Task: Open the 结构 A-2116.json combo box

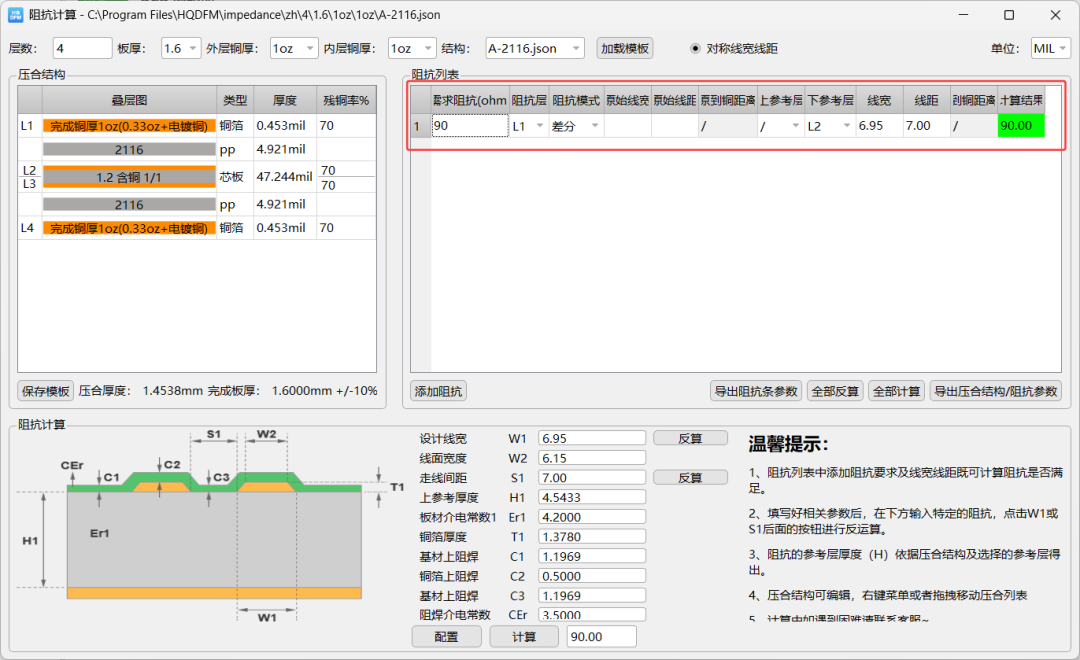Action: point(534,48)
